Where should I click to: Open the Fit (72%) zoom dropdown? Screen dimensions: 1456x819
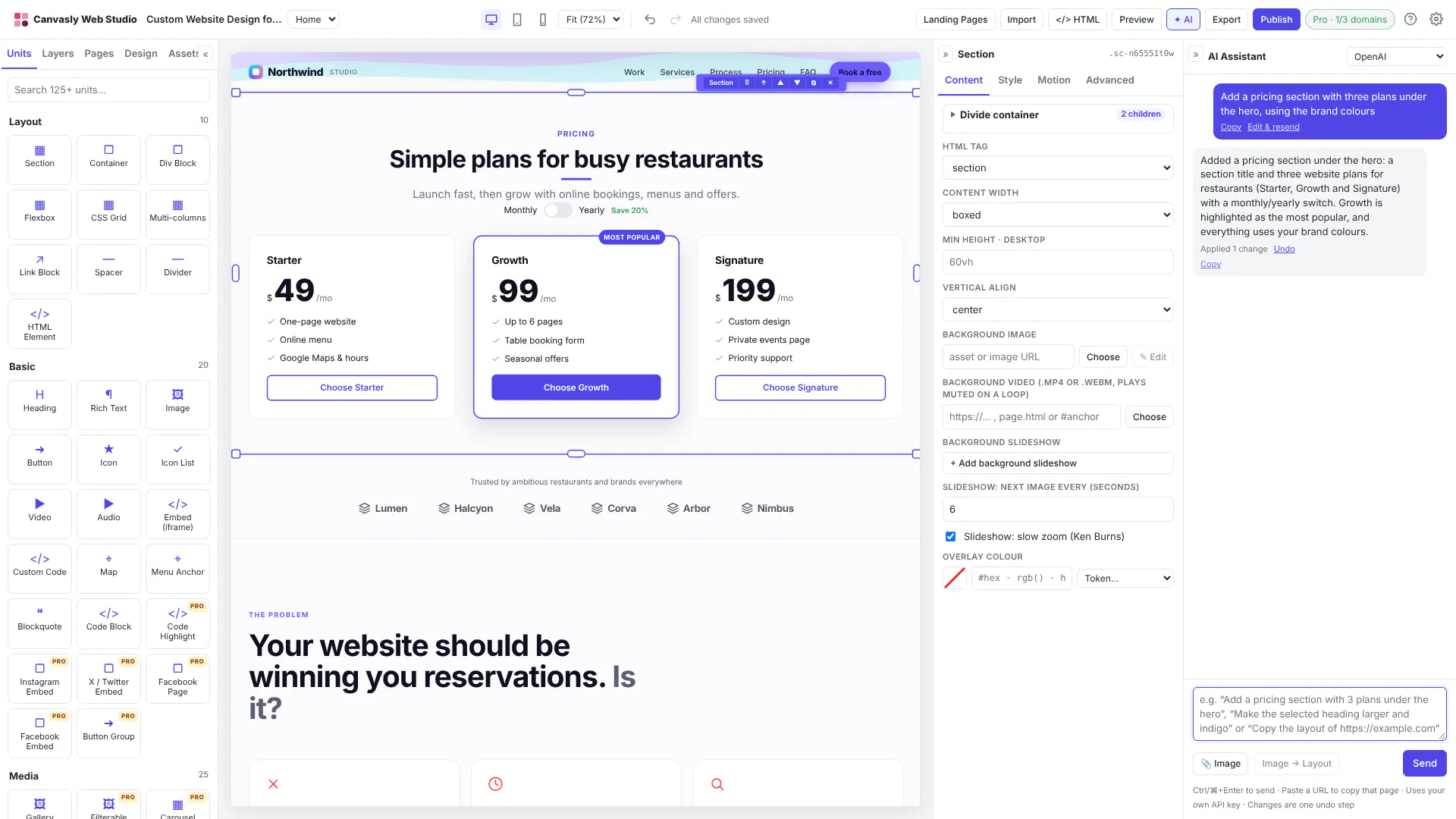(591, 20)
